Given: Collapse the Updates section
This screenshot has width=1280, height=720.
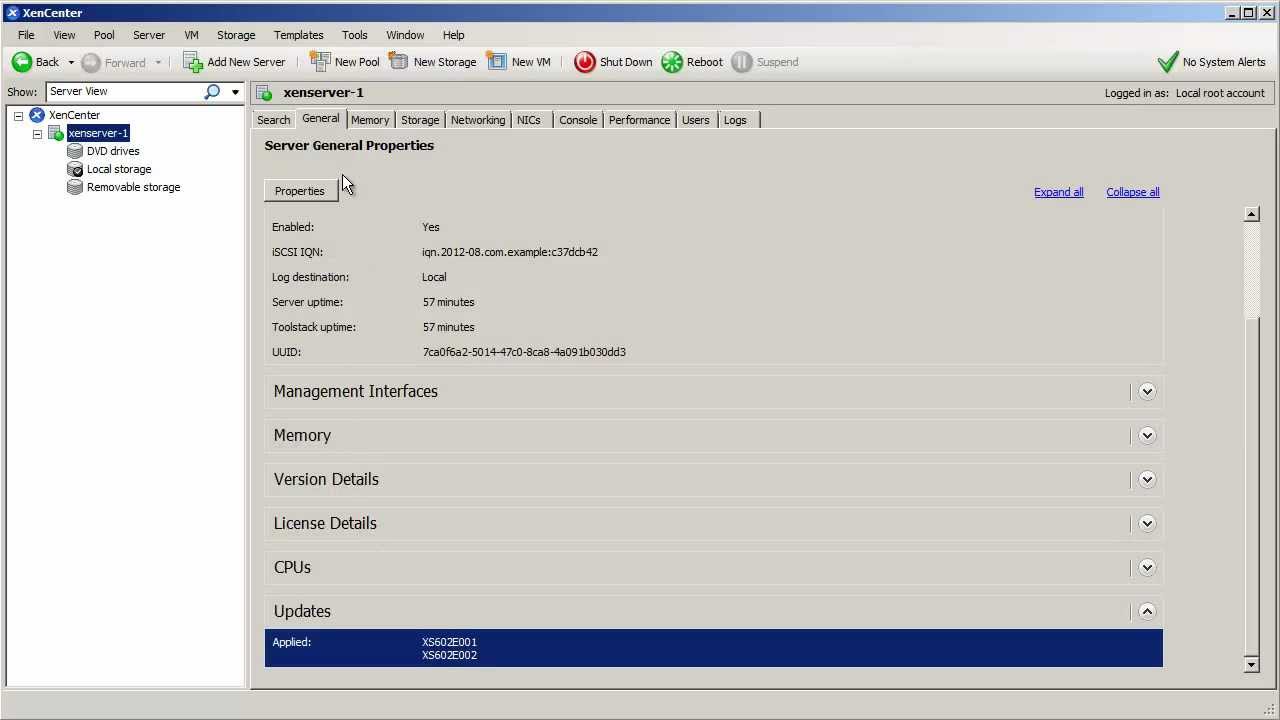Looking at the screenshot, I should [x=1147, y=611].
